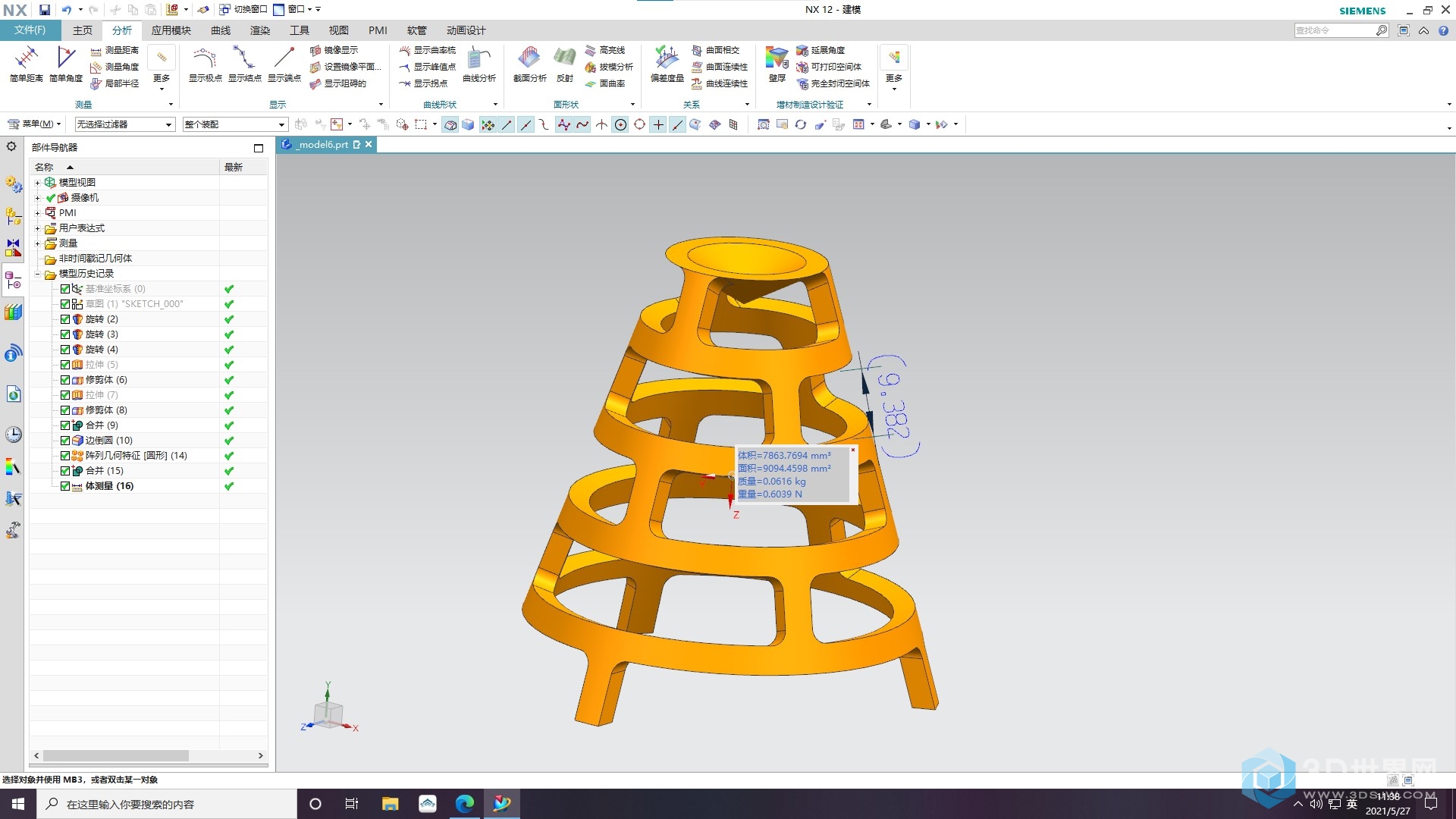
Task: Expand the 摄像机 tree node
Action: 37,198
